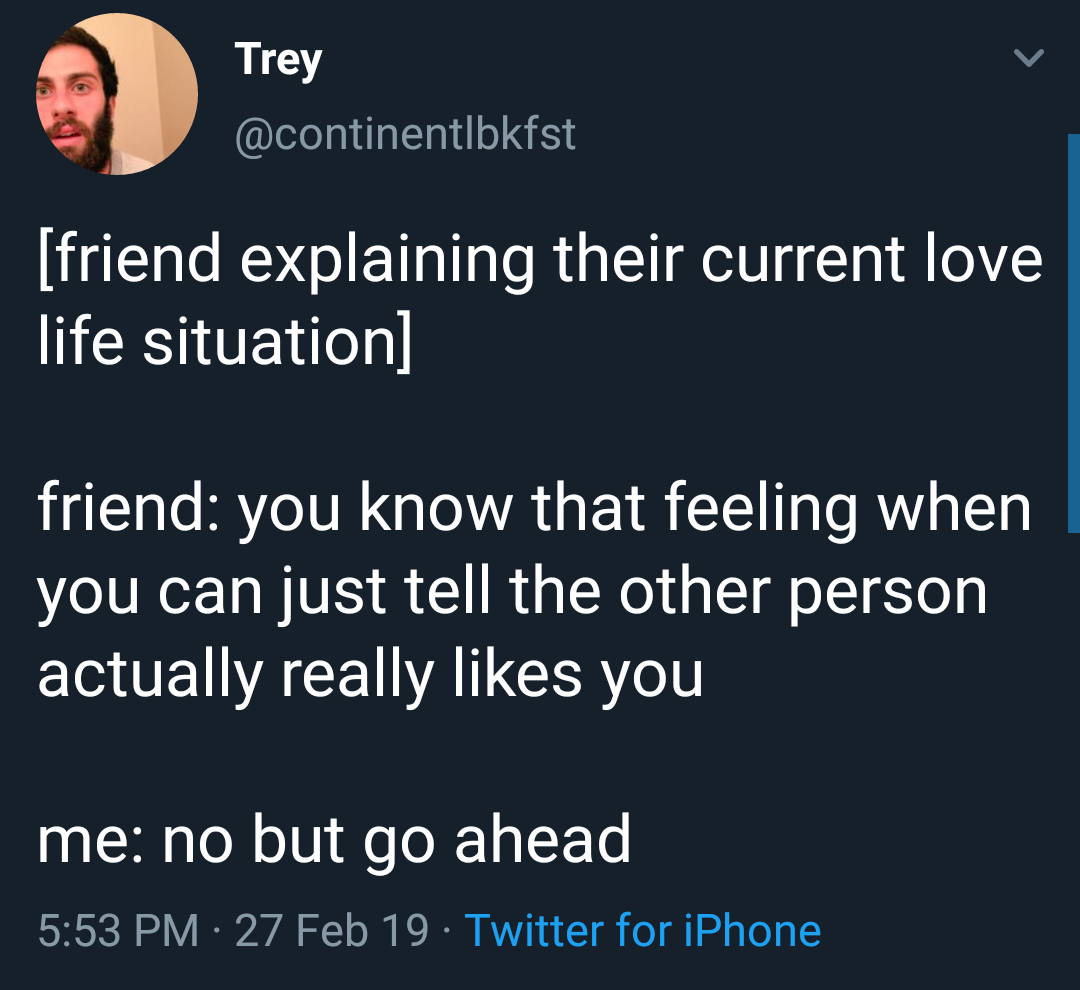Click the word 'explaining' in the tweet
The height and width of the screenshot is (990, 1080).
click(387, 262)
